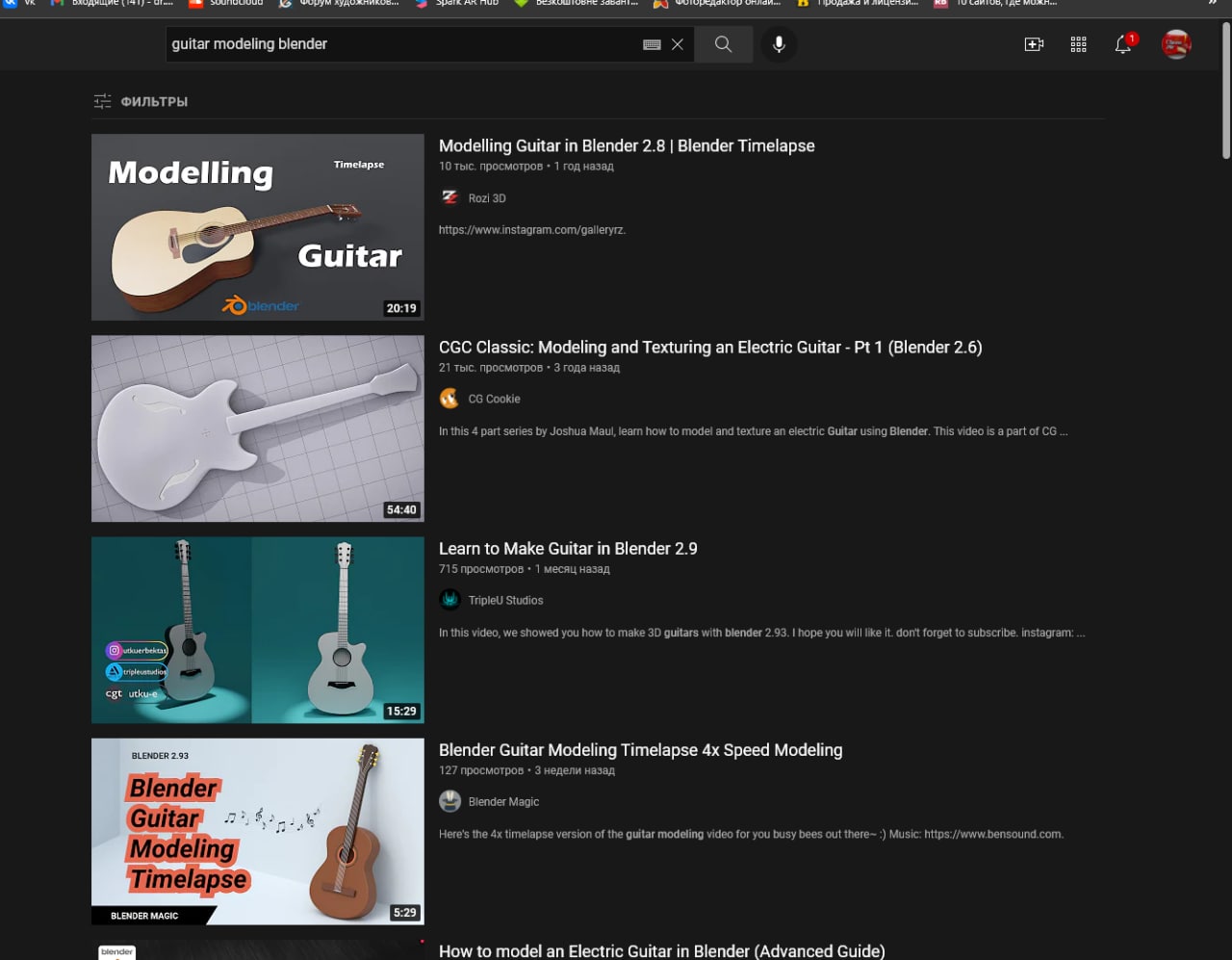
Task: Click the '715 просмотров' view count text
Action: pos(481,569)
